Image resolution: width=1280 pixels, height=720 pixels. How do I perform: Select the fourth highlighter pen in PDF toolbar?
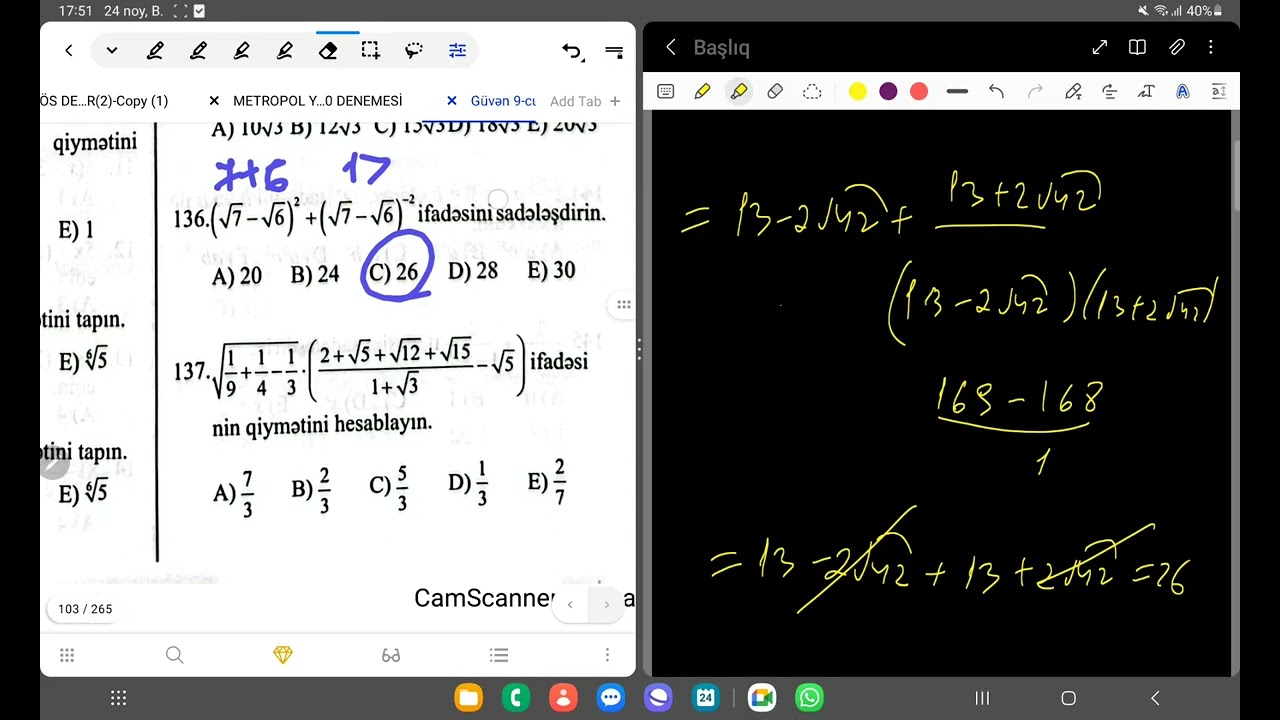[x=285, y=50]
